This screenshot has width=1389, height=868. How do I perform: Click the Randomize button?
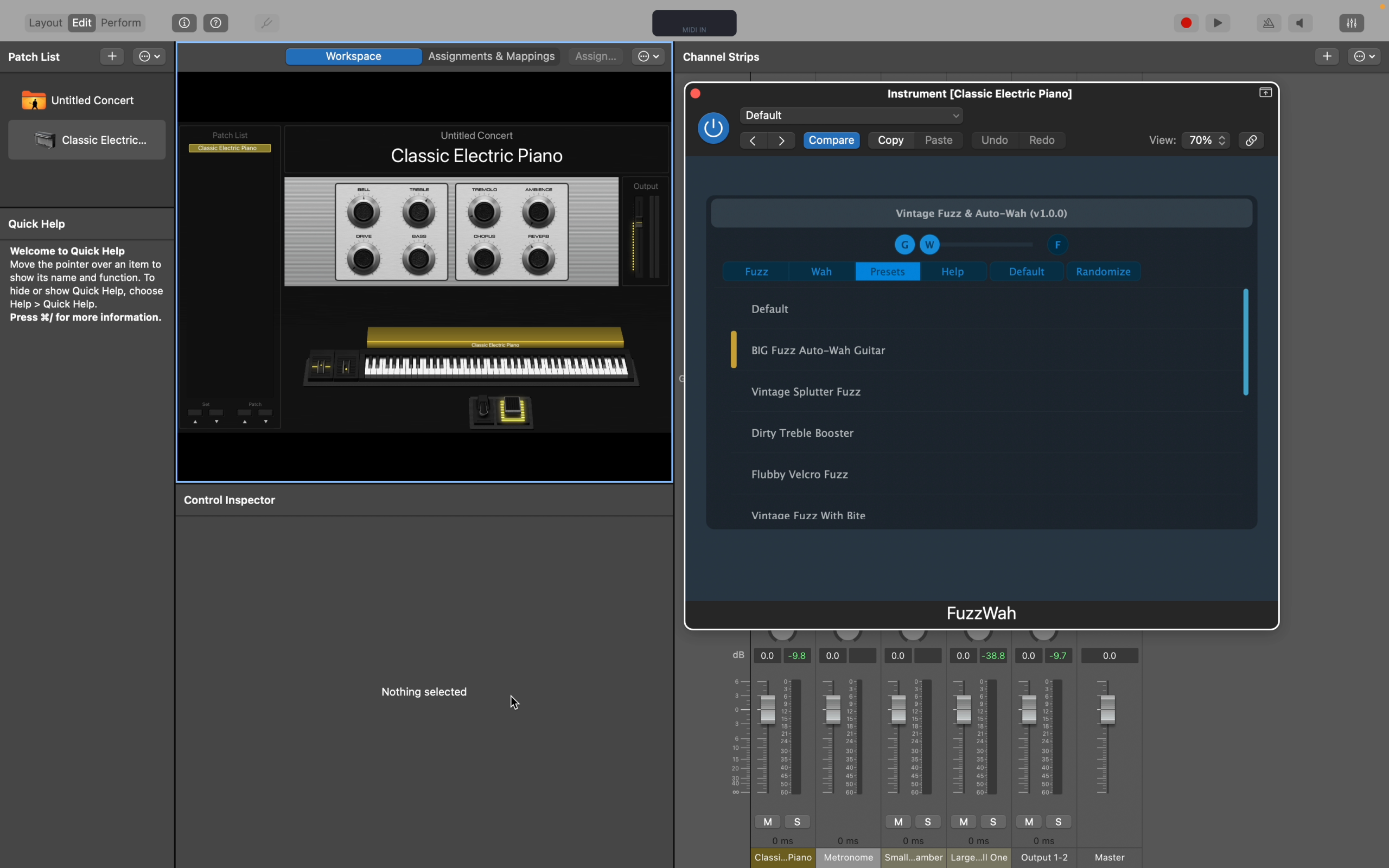coord(1103,272)
